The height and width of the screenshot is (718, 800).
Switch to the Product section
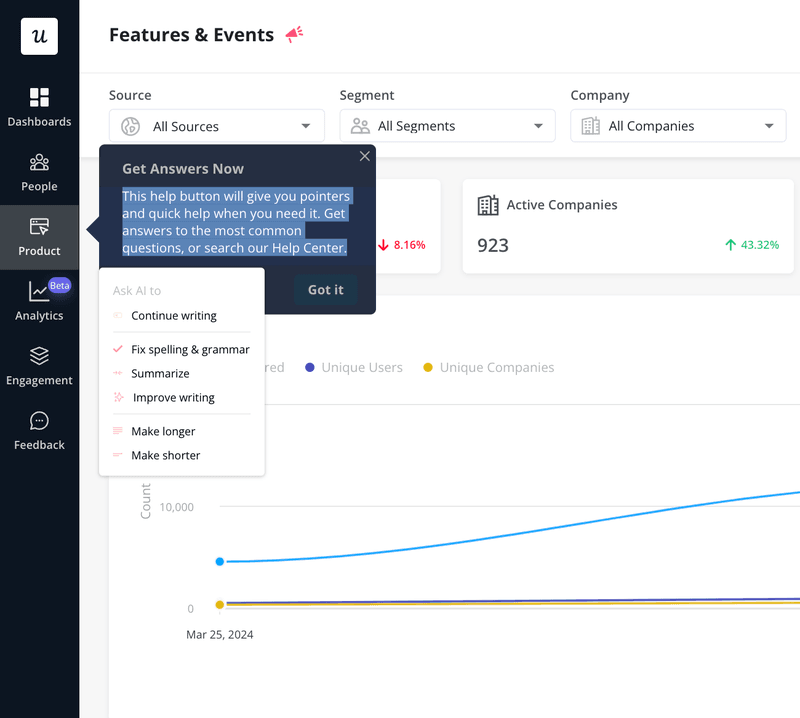coord(39,237)
